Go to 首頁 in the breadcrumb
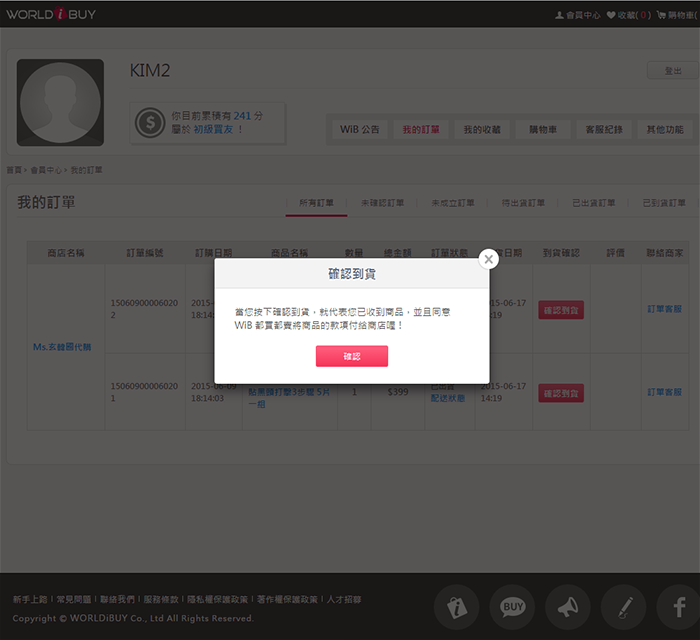This screenshot has height=640, width=700. tap(14, 170)
